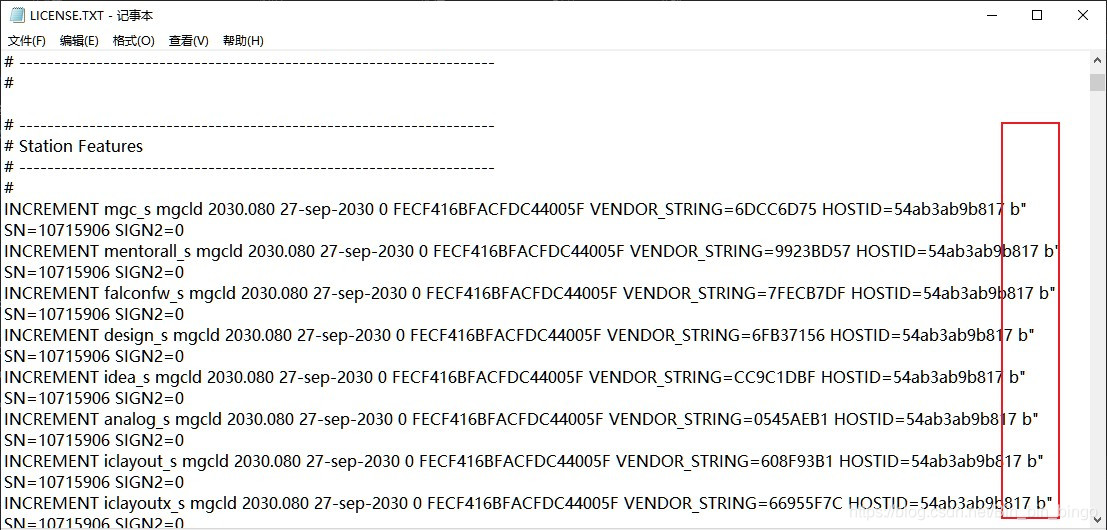
Task: Open the 格式(O) menu
Action: tap(133, 41)
